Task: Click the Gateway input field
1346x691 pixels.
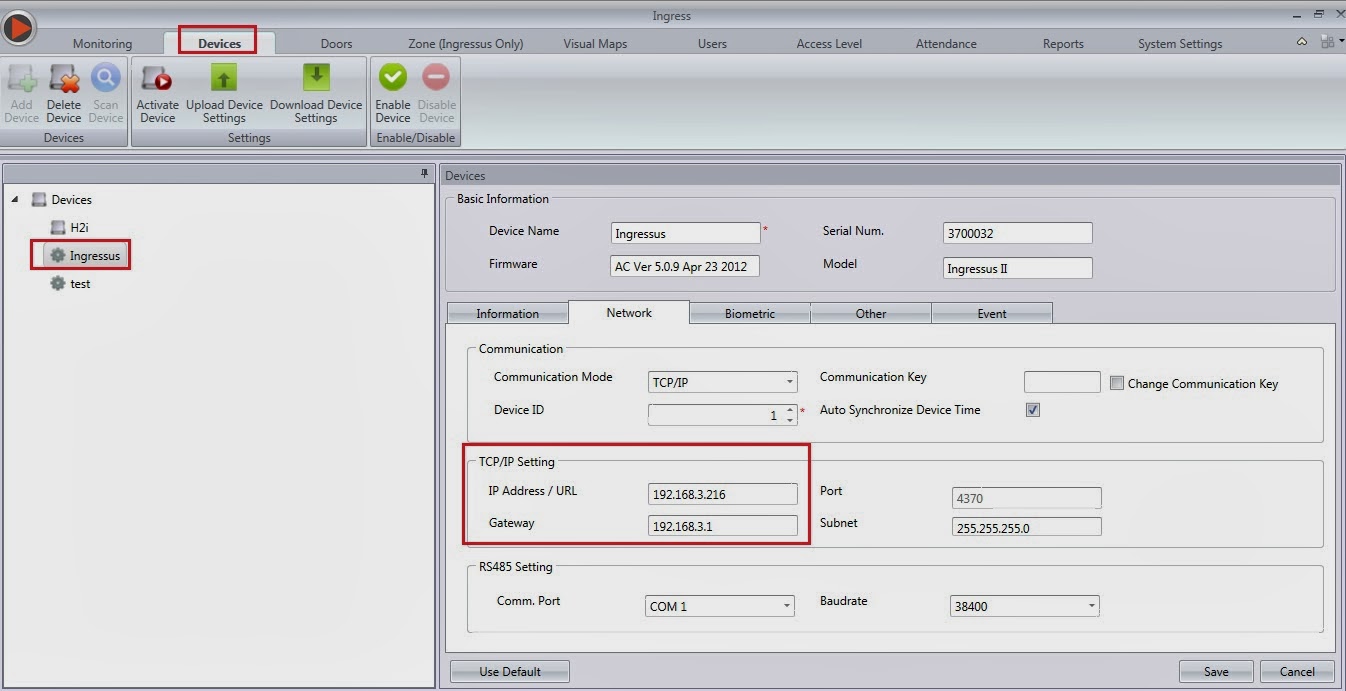Action: tap(723, 525)
